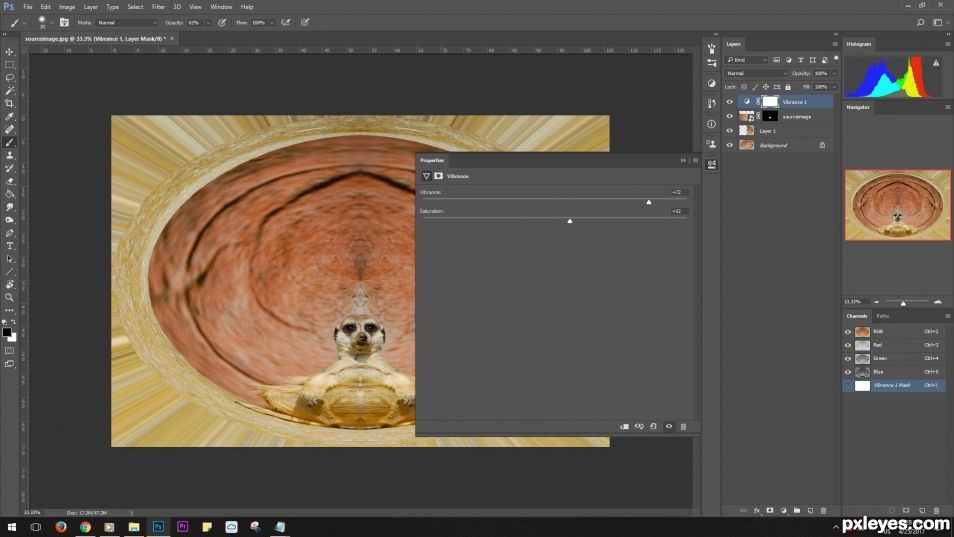The height and width of the screenshot is (537, 954).
Task: Open brush Flow dropdown in options bar
Action: 271,23
